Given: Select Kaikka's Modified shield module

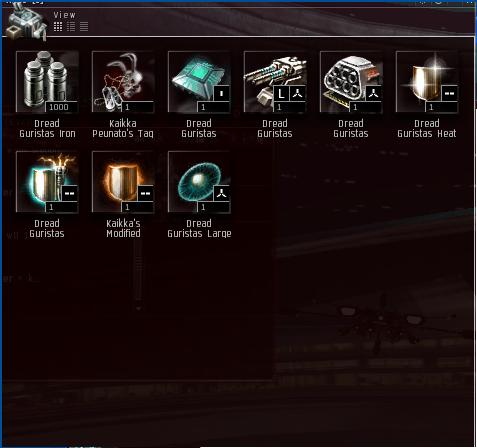Looking at the screenshot, I should tap(123, 182).
